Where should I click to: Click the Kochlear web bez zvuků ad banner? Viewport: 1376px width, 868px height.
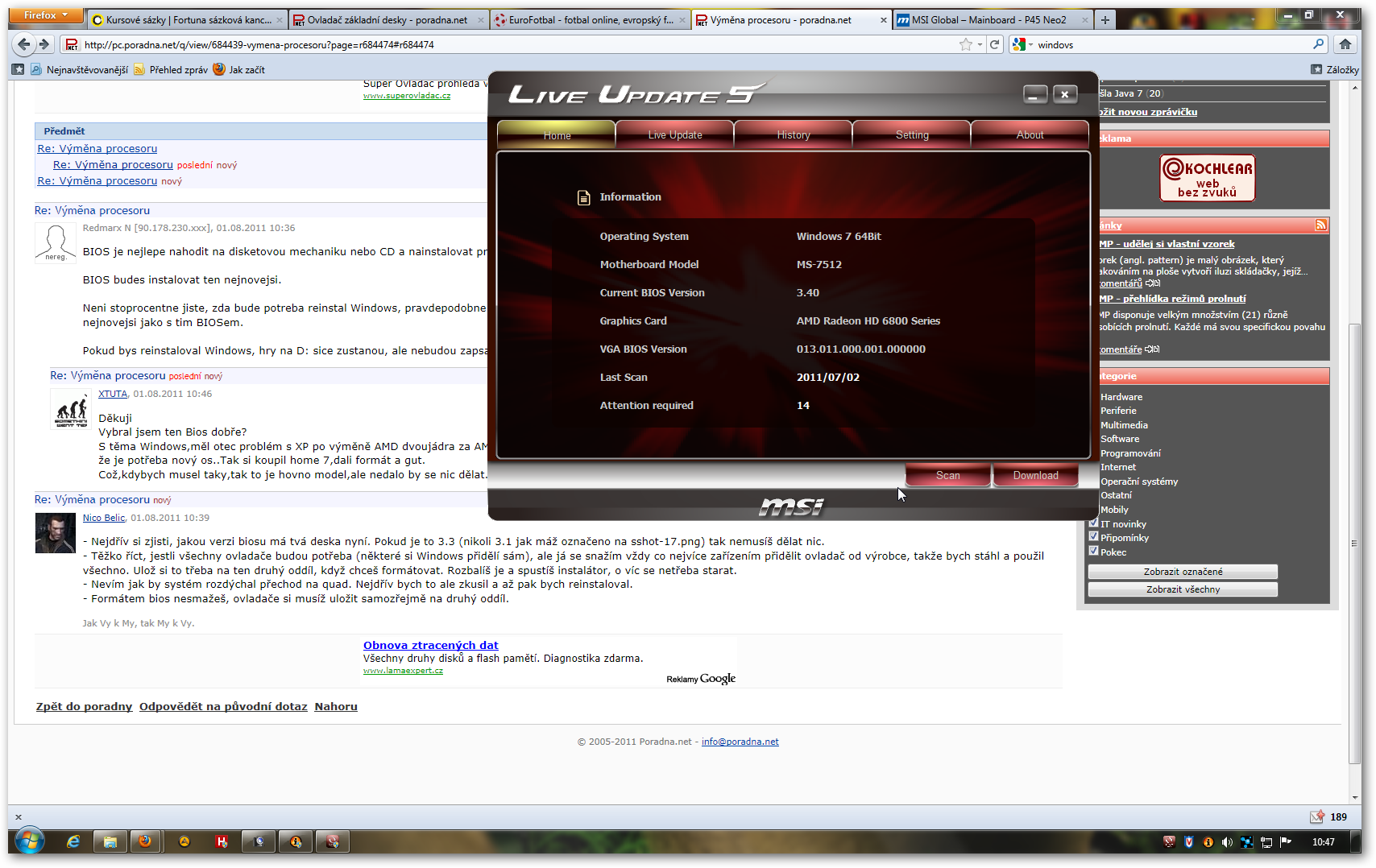(x=1208, y=177)
